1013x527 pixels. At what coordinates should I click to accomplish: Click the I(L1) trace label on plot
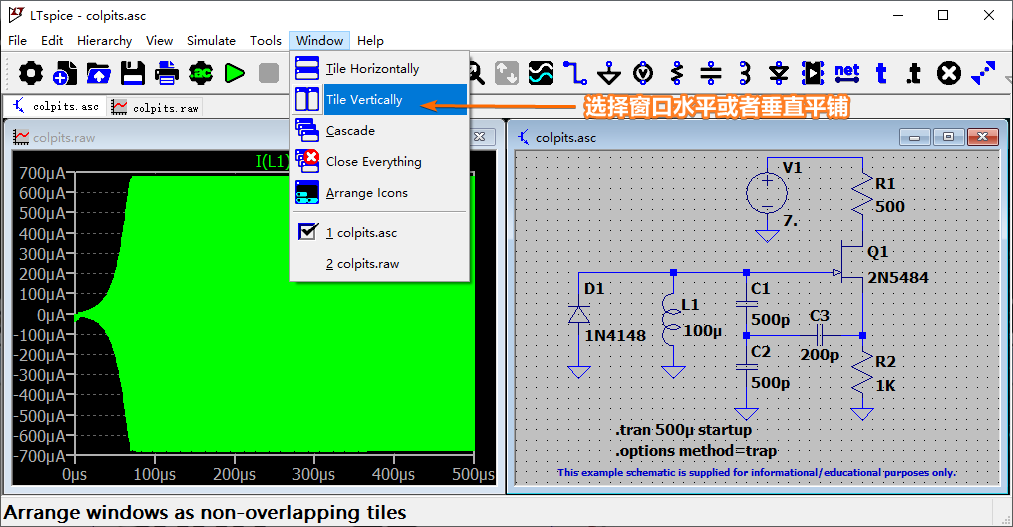(272, 161)
